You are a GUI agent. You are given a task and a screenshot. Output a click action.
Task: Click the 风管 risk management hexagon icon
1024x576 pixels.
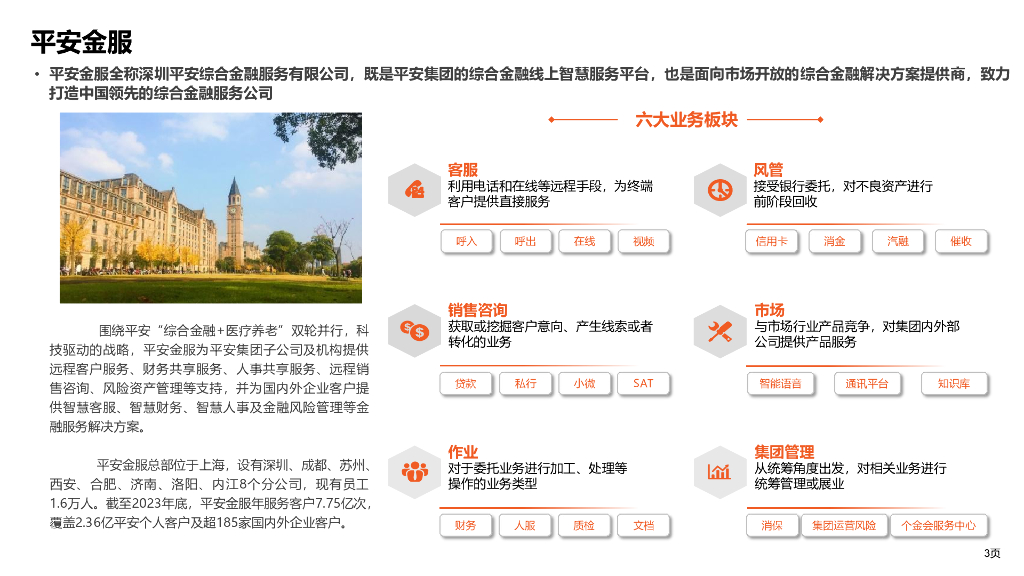(720, 190)
